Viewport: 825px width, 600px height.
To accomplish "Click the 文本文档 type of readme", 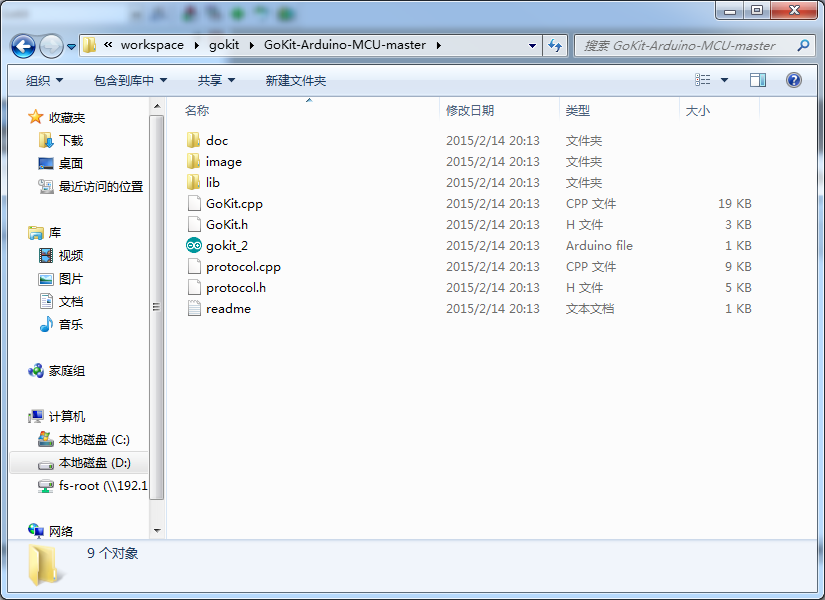I will 590,309.
